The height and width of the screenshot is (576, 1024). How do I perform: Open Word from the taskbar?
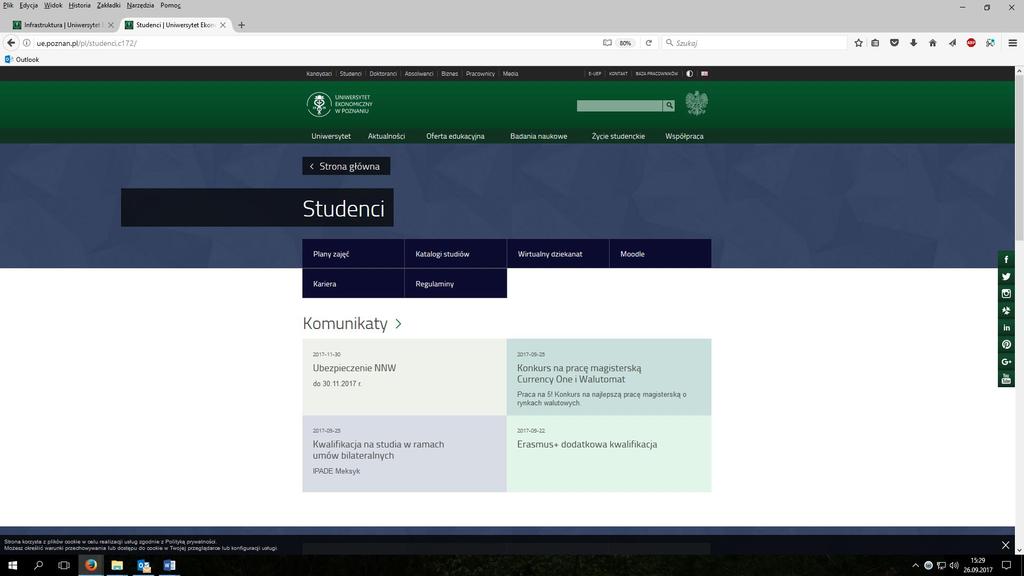point(169,565)
